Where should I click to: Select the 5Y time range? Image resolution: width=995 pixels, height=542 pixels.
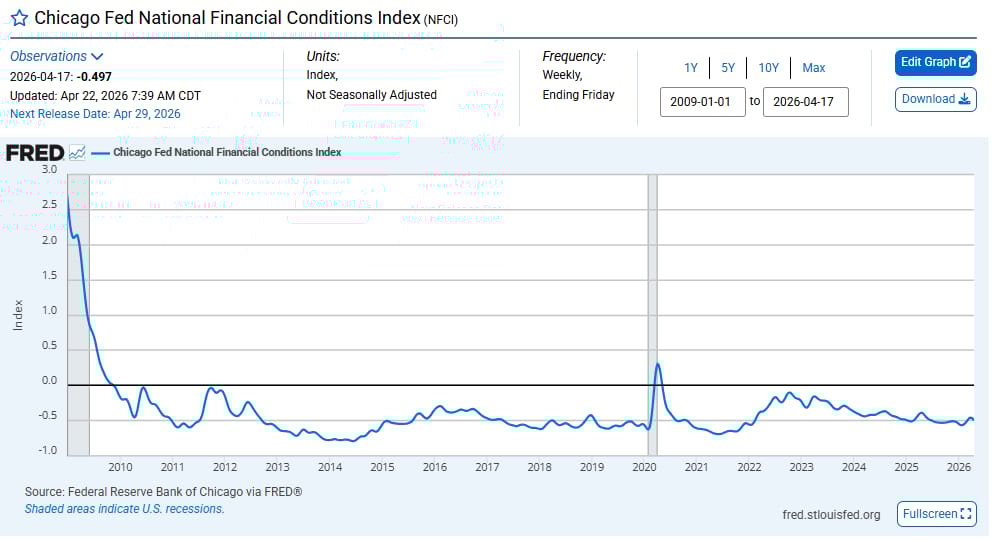click(728, 68)
